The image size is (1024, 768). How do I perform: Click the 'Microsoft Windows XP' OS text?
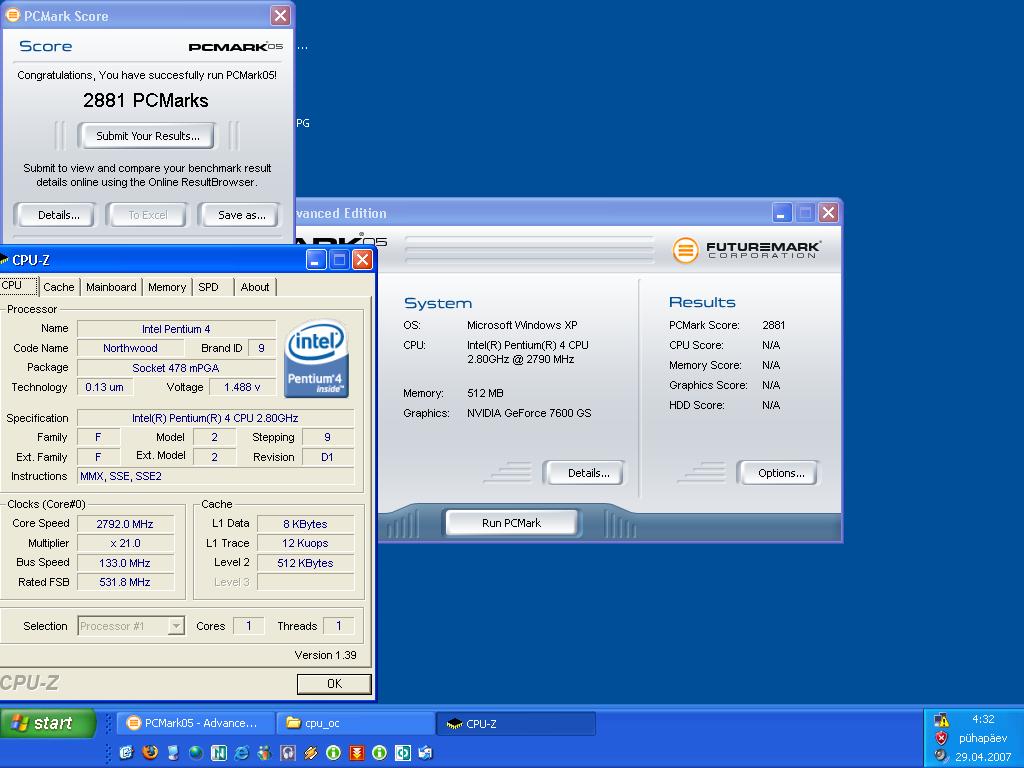[x=522, y=325]
